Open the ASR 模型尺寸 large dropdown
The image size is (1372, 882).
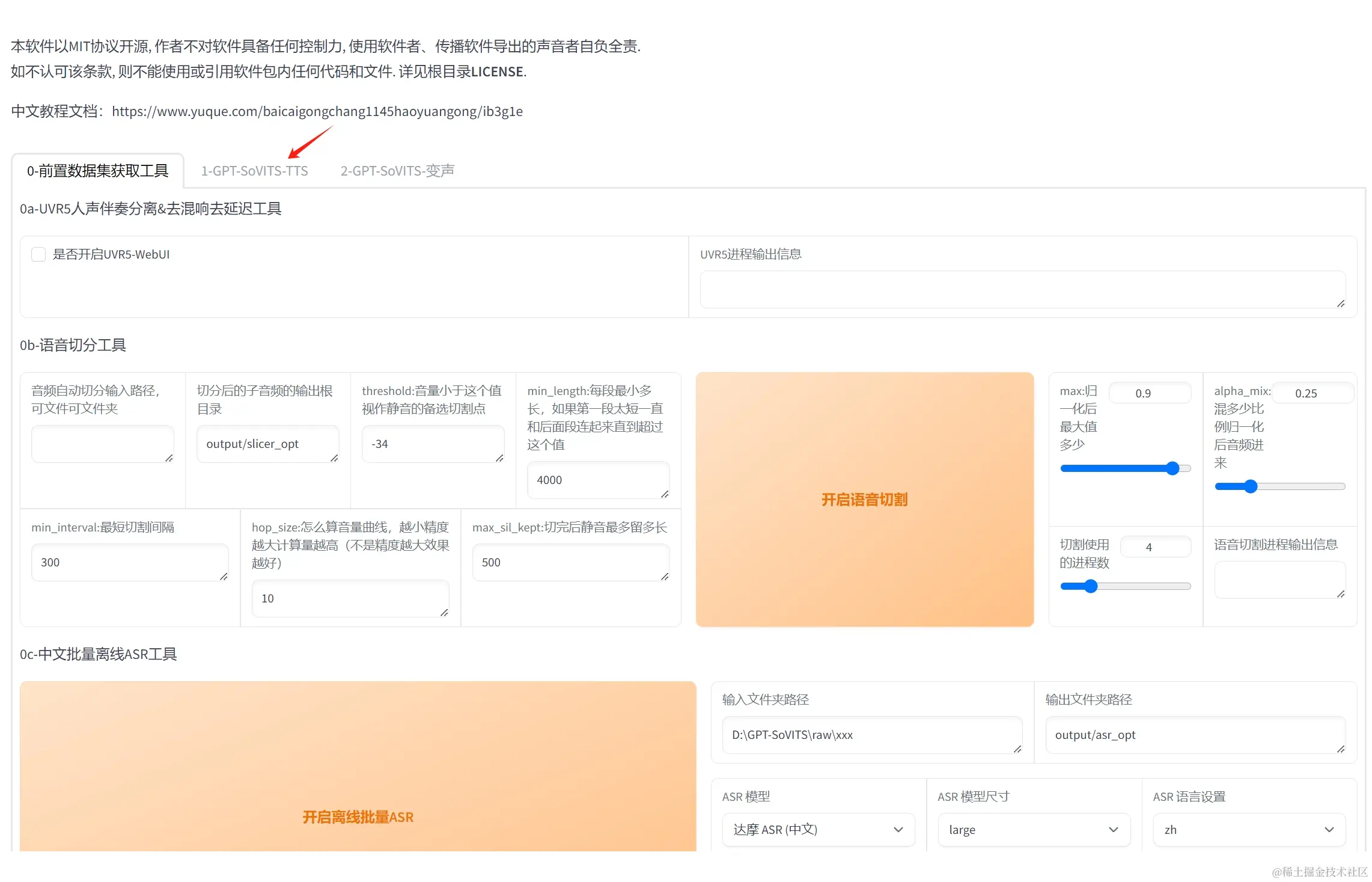[1034, 830]
